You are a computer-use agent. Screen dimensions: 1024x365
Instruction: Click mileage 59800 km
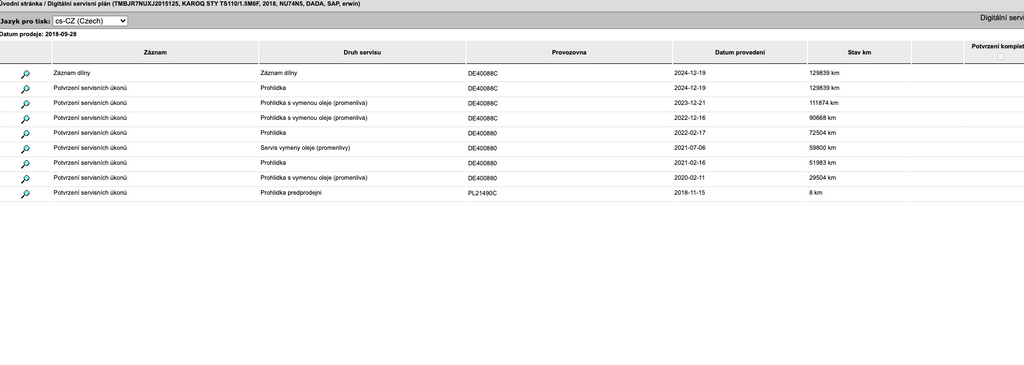click(x=822, y=148)
